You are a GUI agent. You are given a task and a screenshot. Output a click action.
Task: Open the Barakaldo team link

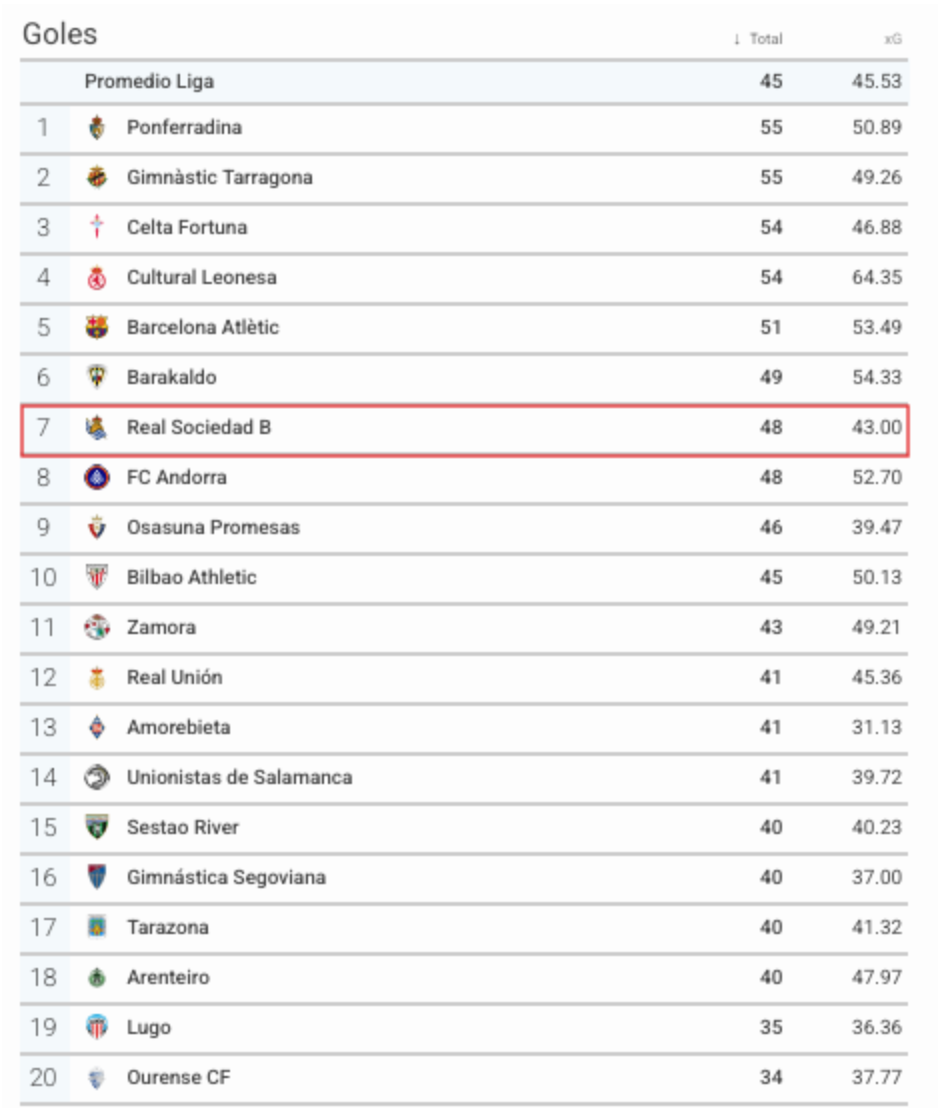[x=172, y=377]
